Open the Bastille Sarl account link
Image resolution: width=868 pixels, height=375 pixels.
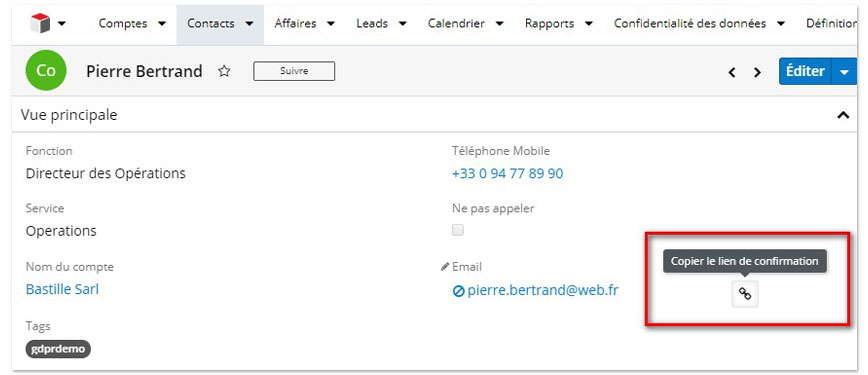coord(62,289)
